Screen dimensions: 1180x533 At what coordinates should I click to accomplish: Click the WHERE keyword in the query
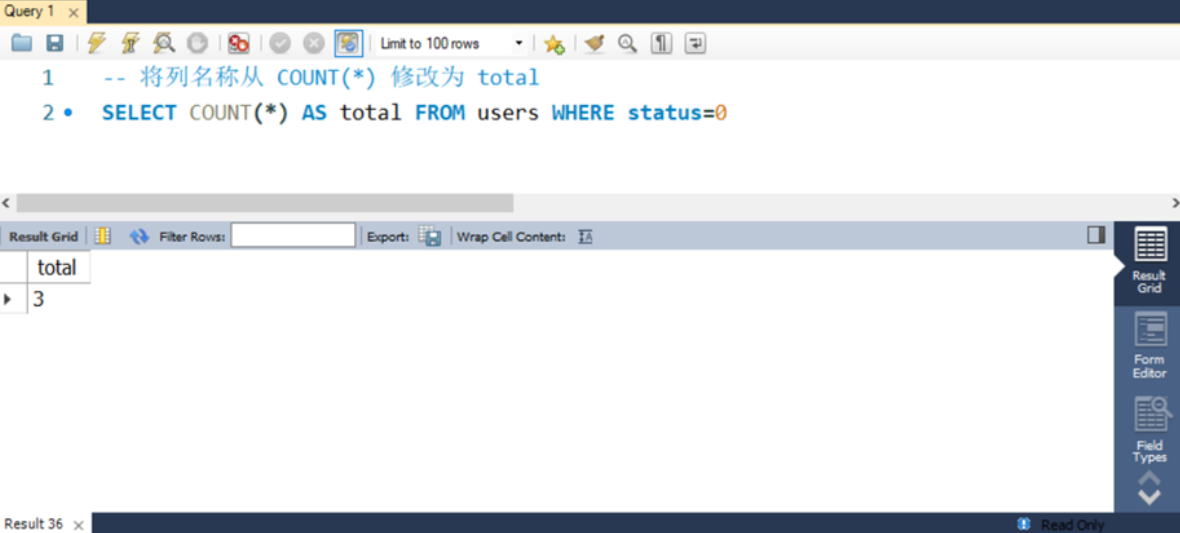click(x=585, y=113)
